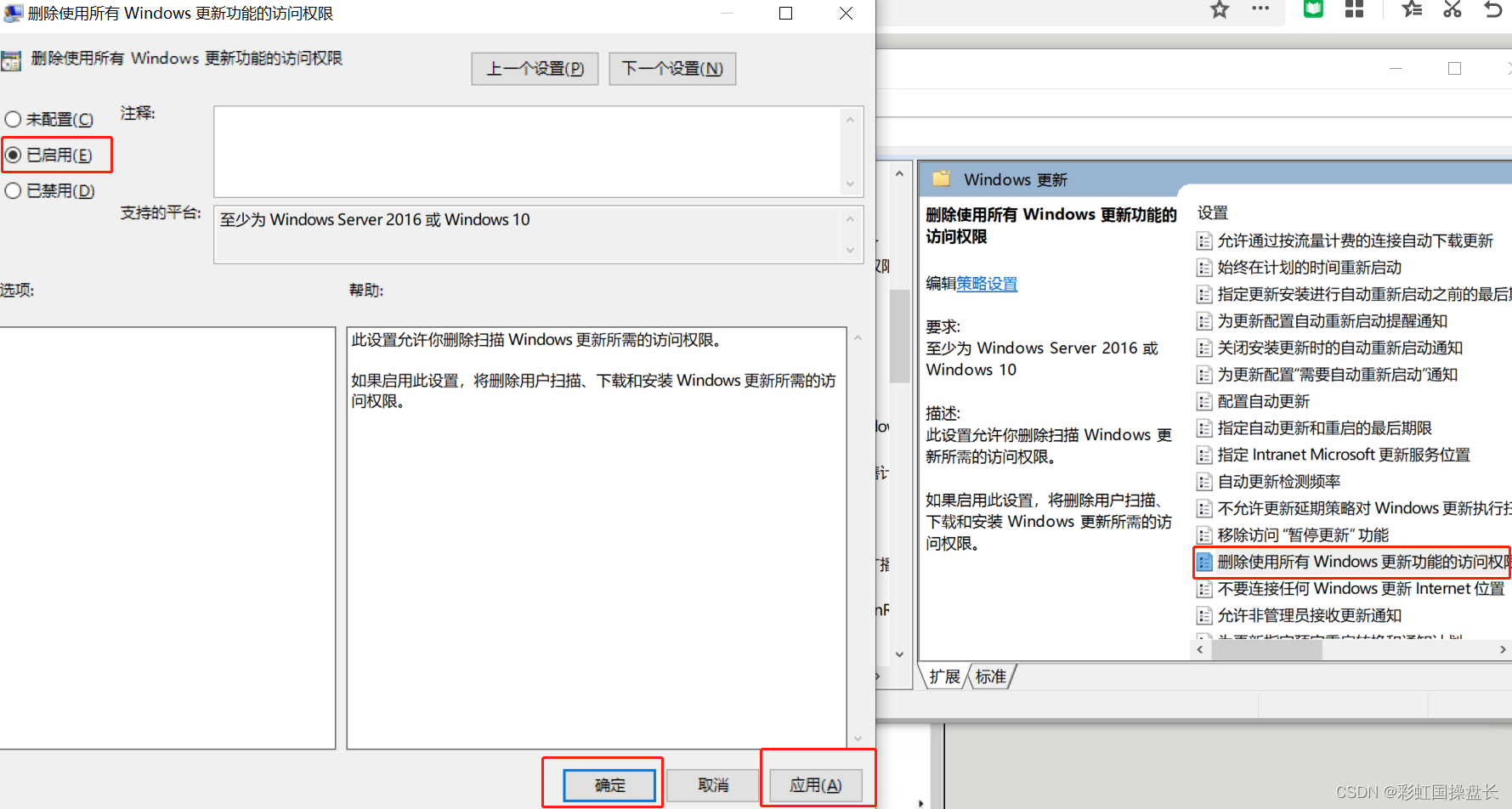
Task: Click the down arrow in 支持的平台 box
Action: point(850,250)
